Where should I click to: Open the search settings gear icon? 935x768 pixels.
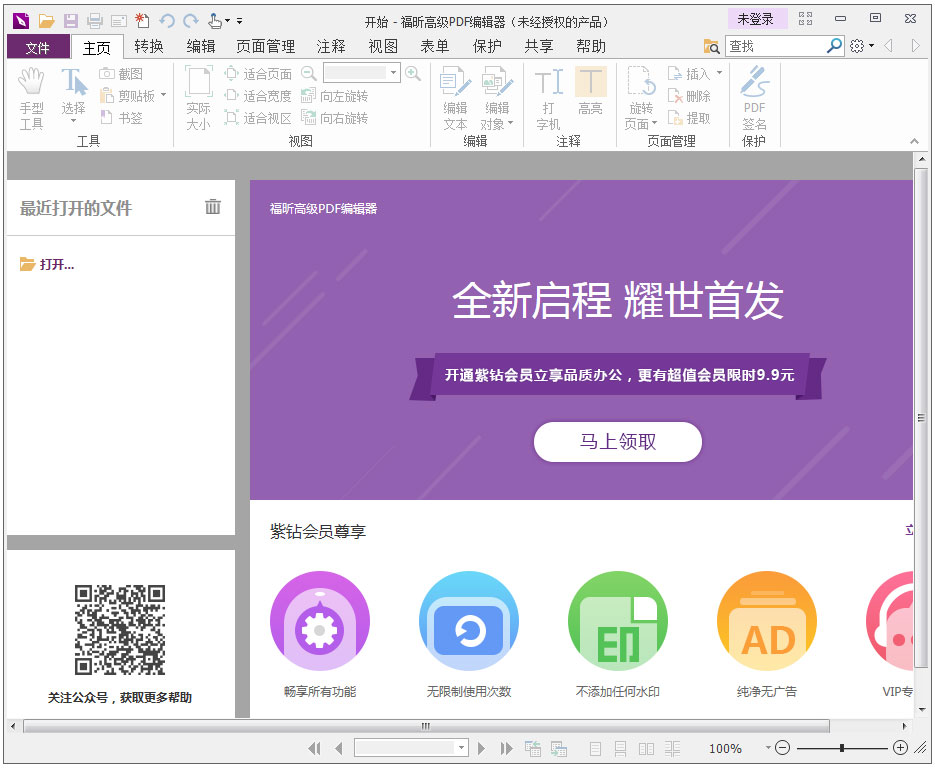pyautogui.click(x=857, y=46)
